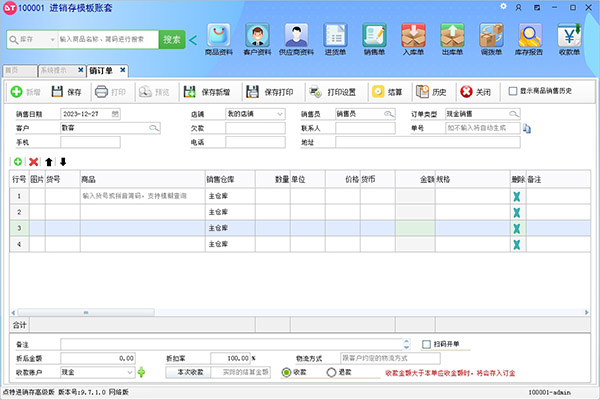Click 保存新增 save and new
Viewport: 600px width, 400px height.
(x=207, y=92)
